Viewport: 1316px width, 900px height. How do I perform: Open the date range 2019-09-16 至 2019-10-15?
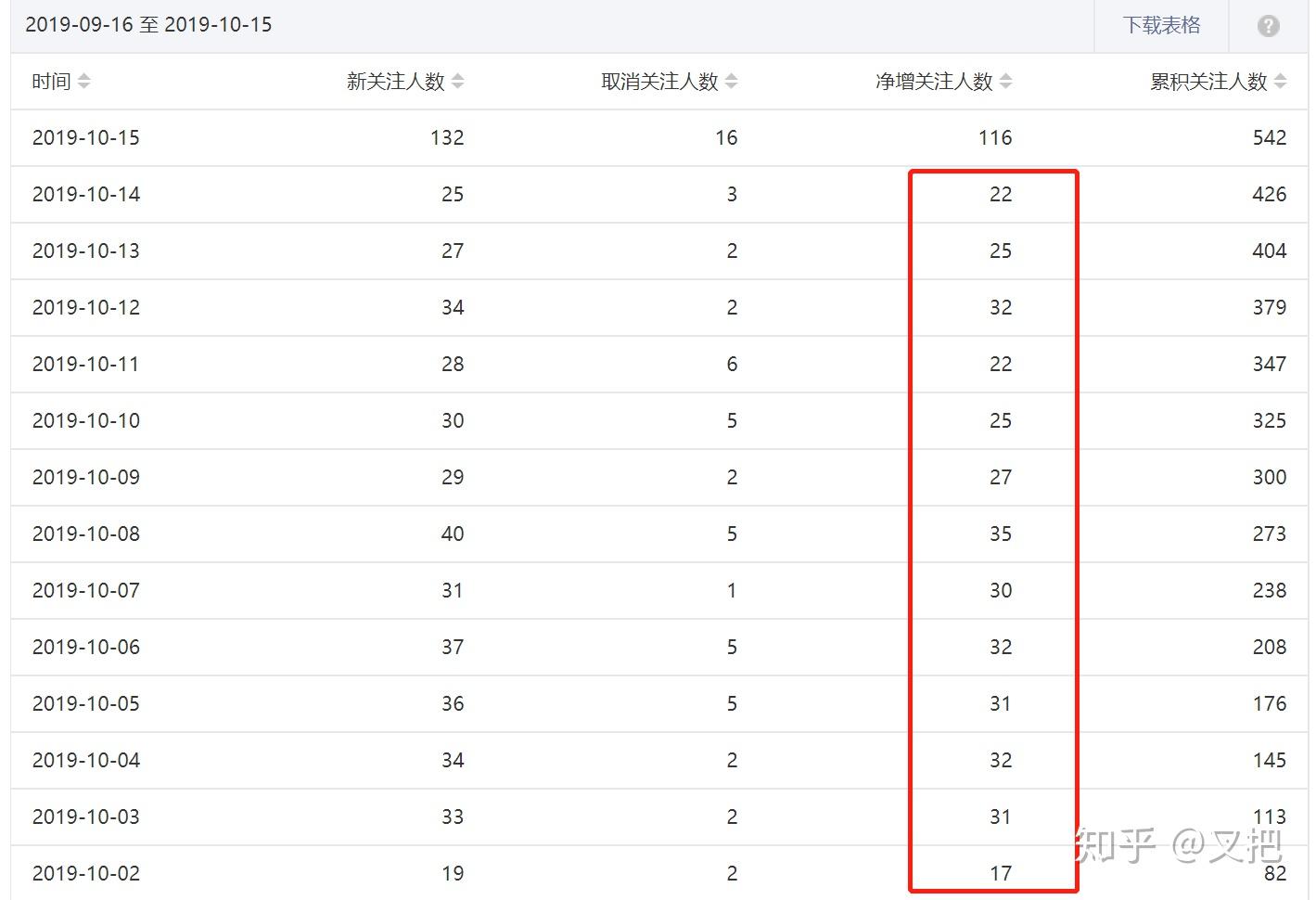(x=148, y=25)
